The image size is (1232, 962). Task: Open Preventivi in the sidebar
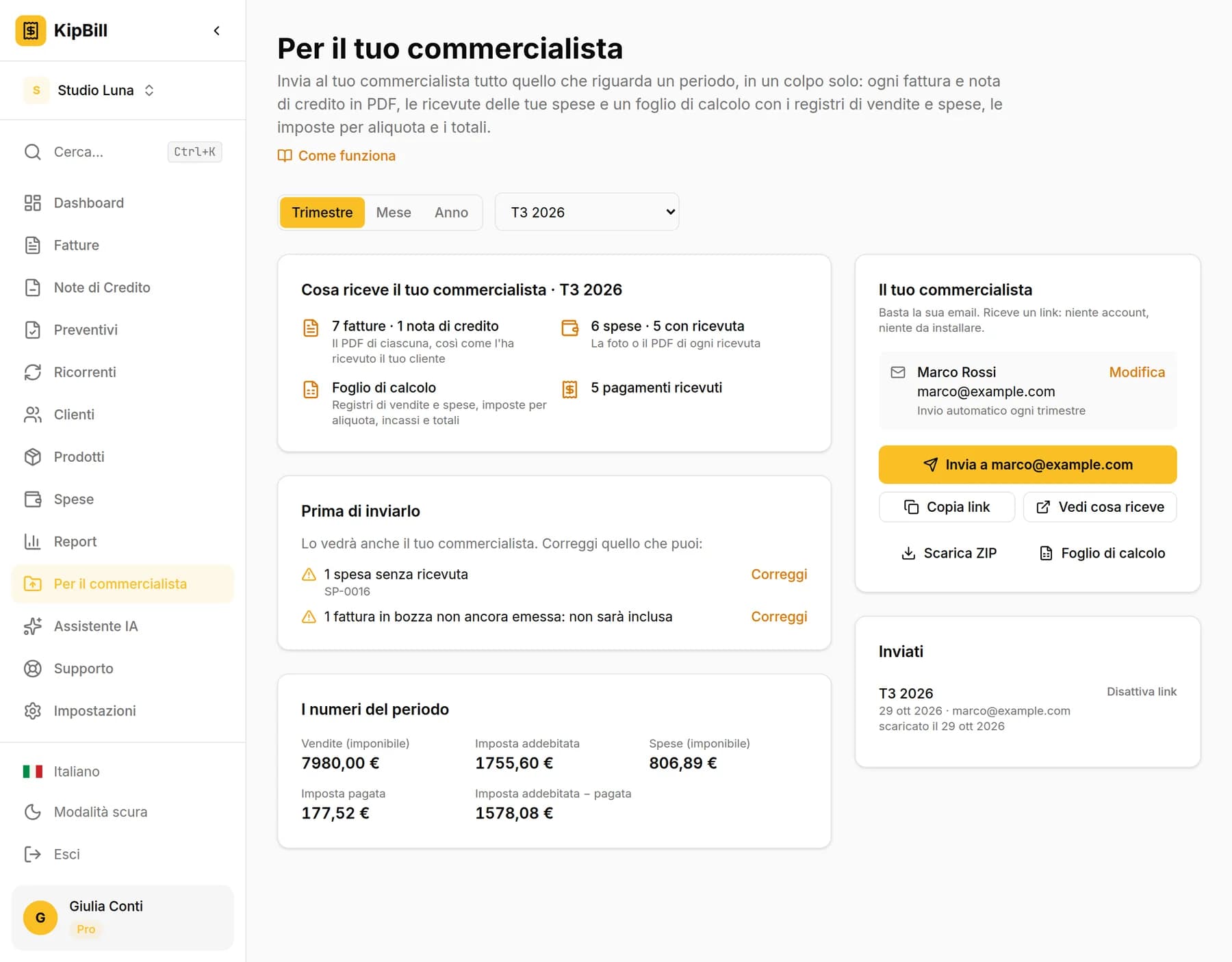tap(123, 330)
